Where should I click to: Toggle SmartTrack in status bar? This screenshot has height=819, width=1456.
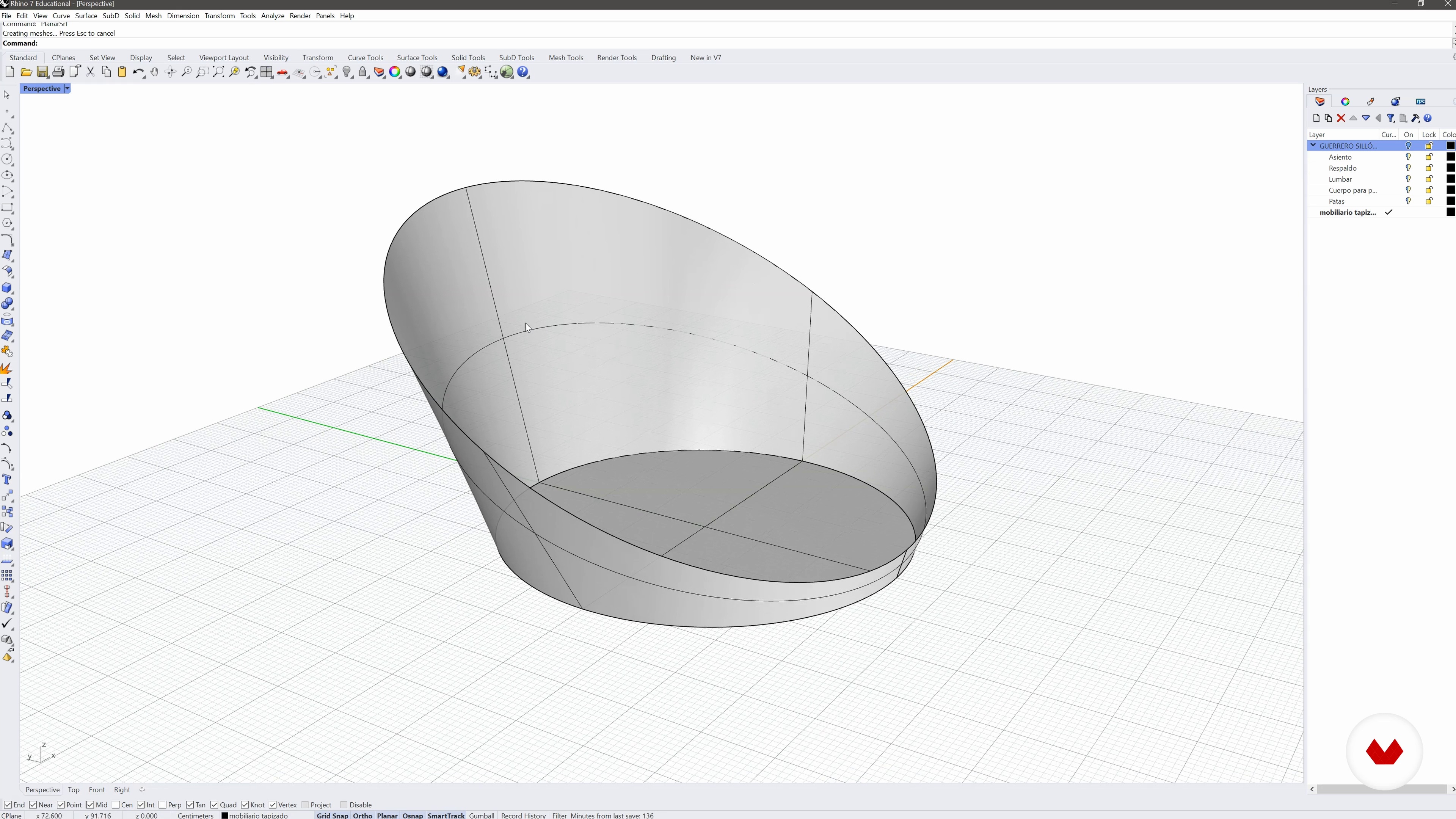click(x=446, y=816)
